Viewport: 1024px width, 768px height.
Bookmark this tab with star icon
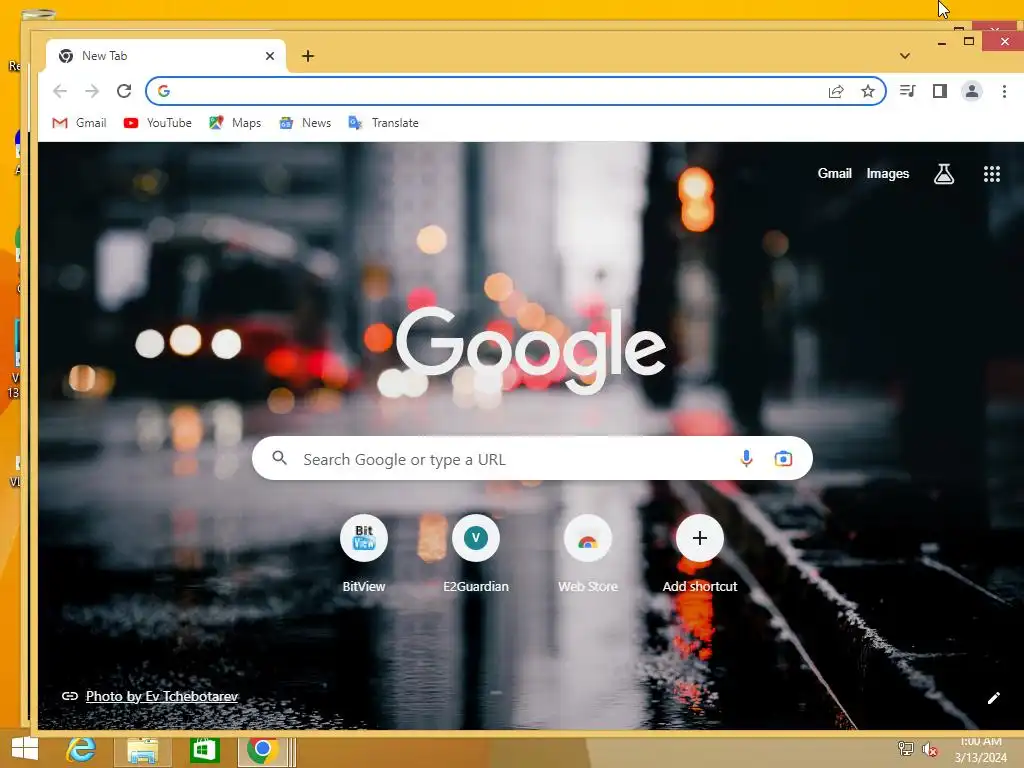tap(867, 91)
